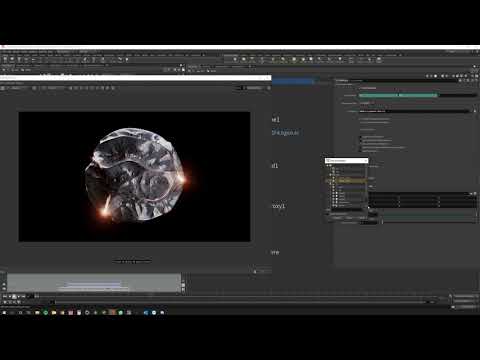Image resolution: width=480 pixels, height=360 pixels.
Task: Click the blue node label text in network view
Action: (285, 133)
